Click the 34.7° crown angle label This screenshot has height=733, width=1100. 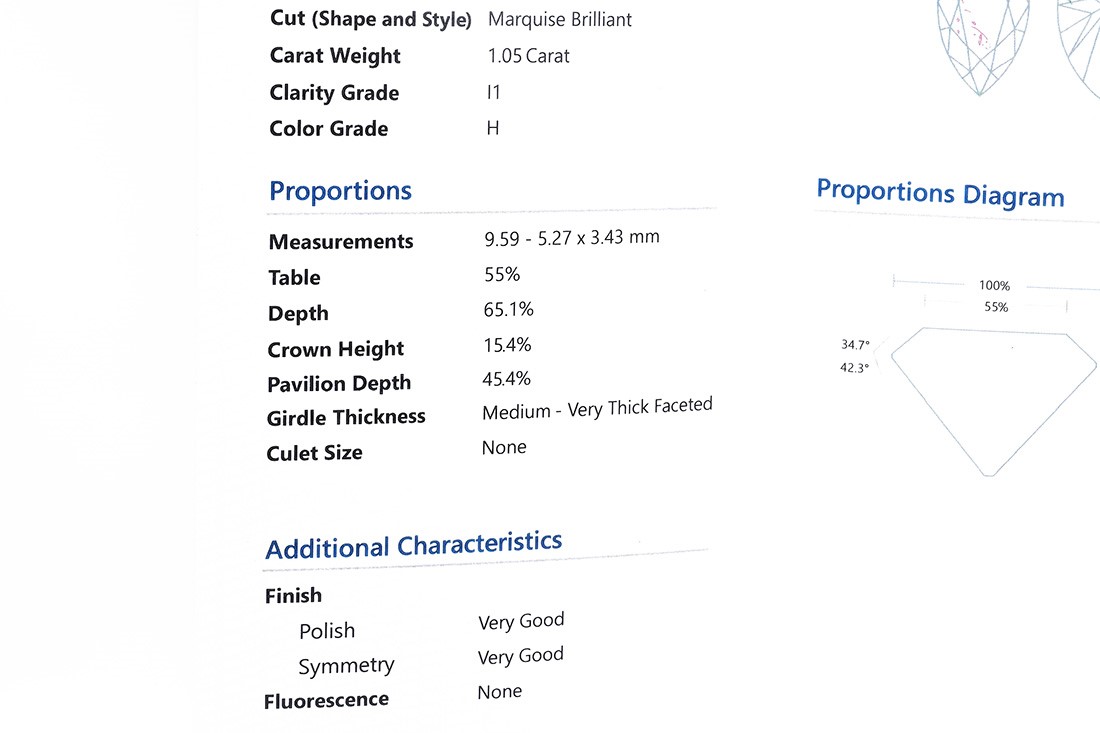pyautogui.click(x=855, y=345)
